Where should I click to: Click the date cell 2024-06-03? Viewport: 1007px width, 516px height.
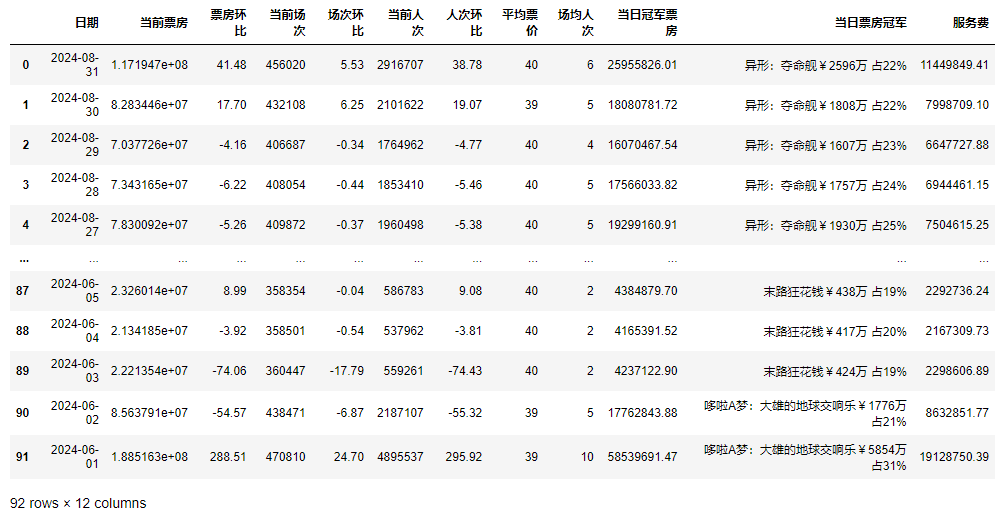[74, 371]
